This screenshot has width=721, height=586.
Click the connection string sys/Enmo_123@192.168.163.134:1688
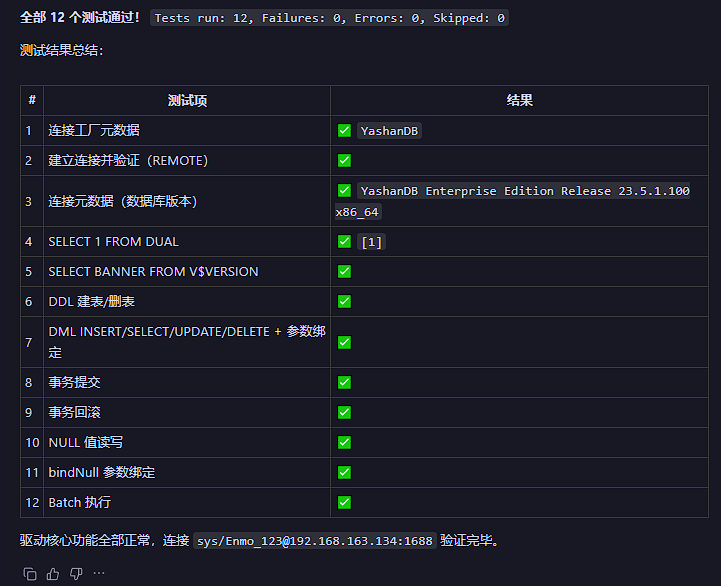(x=315, y=541)
